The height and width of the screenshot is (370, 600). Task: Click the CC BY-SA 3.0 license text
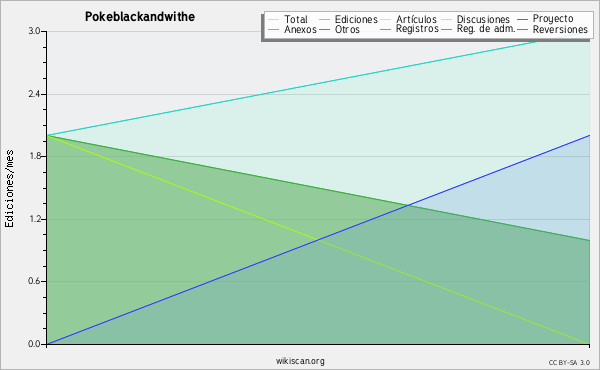point(569,362)
